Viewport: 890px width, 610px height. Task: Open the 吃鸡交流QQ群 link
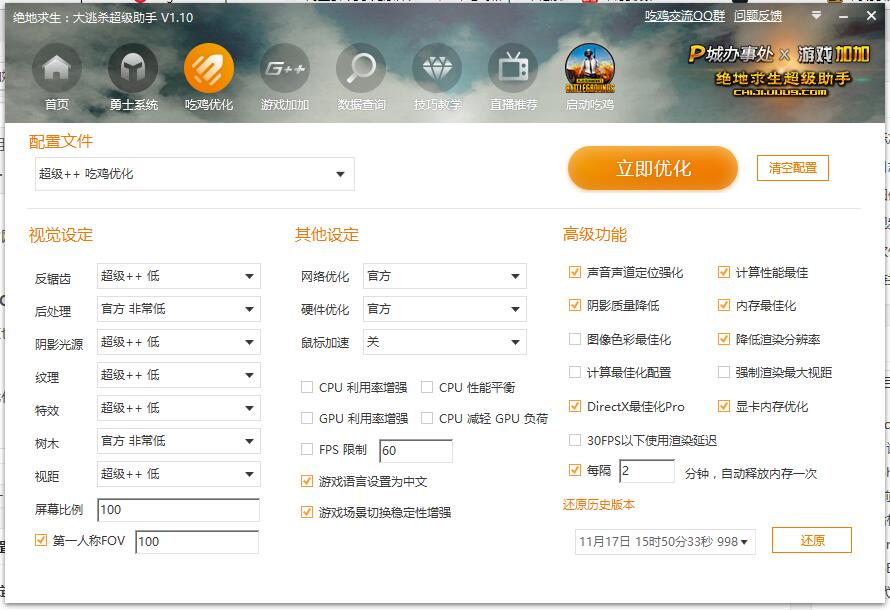685,16
